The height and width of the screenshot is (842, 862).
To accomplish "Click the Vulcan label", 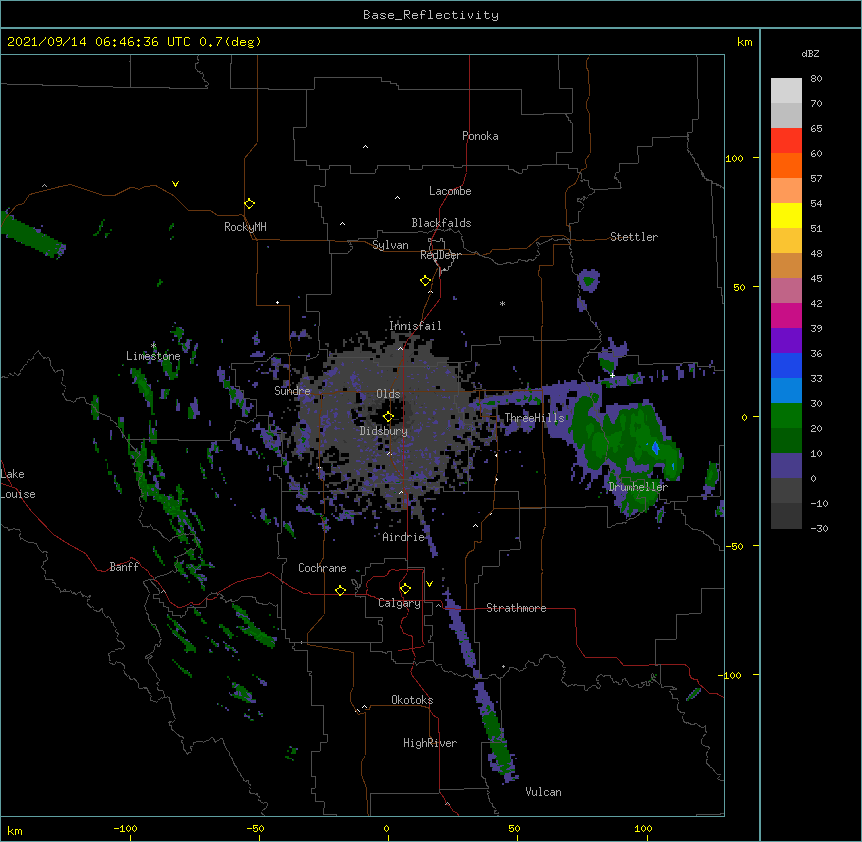I will click(x=543, y=792).
